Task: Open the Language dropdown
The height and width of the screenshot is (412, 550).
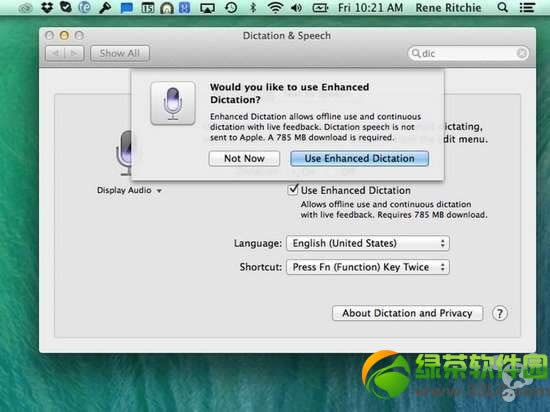Action: [368, 243]
